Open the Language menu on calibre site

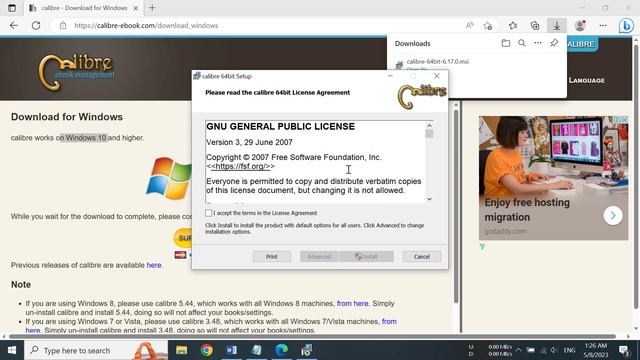587,80
